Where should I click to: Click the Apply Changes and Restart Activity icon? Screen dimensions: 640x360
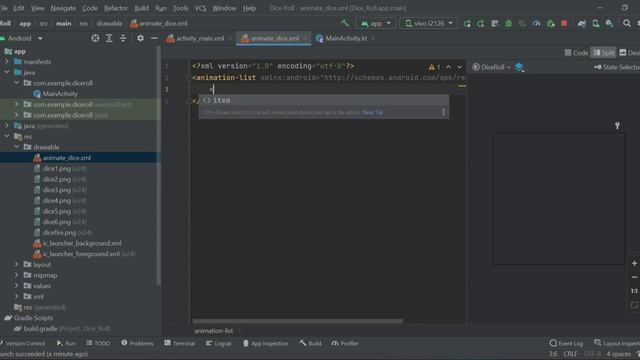coord(467,24)
